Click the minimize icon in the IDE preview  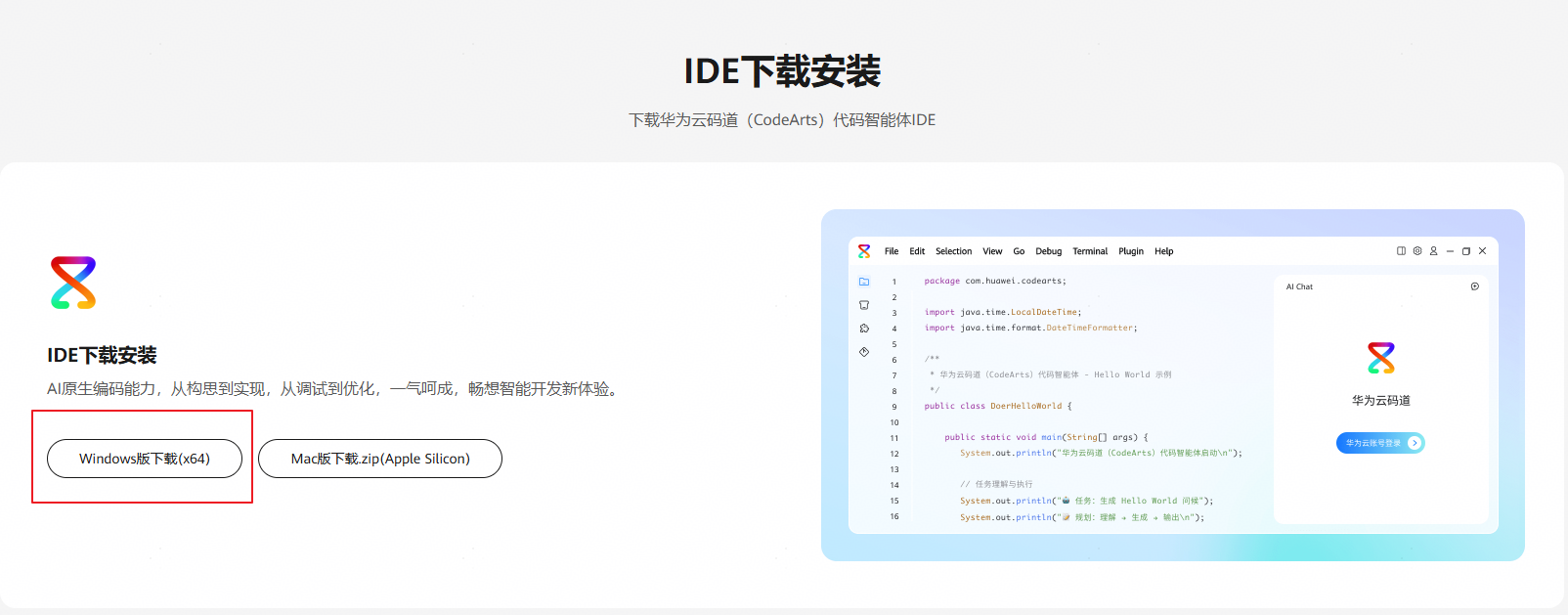click(1450, 251)
